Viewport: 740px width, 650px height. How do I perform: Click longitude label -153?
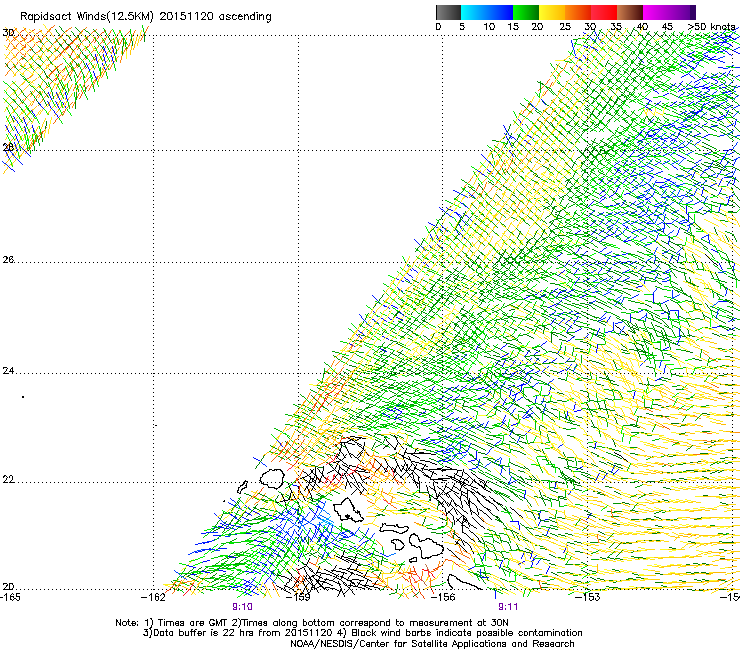(x=588, y=597)
